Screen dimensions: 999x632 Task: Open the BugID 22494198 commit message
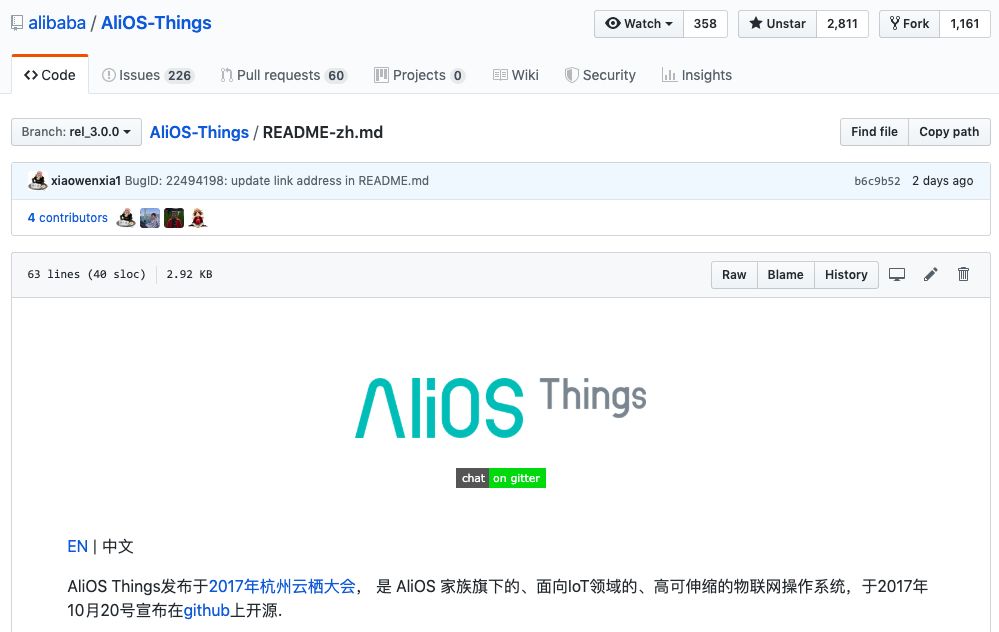pyautogui.click(x=277, y=181)
